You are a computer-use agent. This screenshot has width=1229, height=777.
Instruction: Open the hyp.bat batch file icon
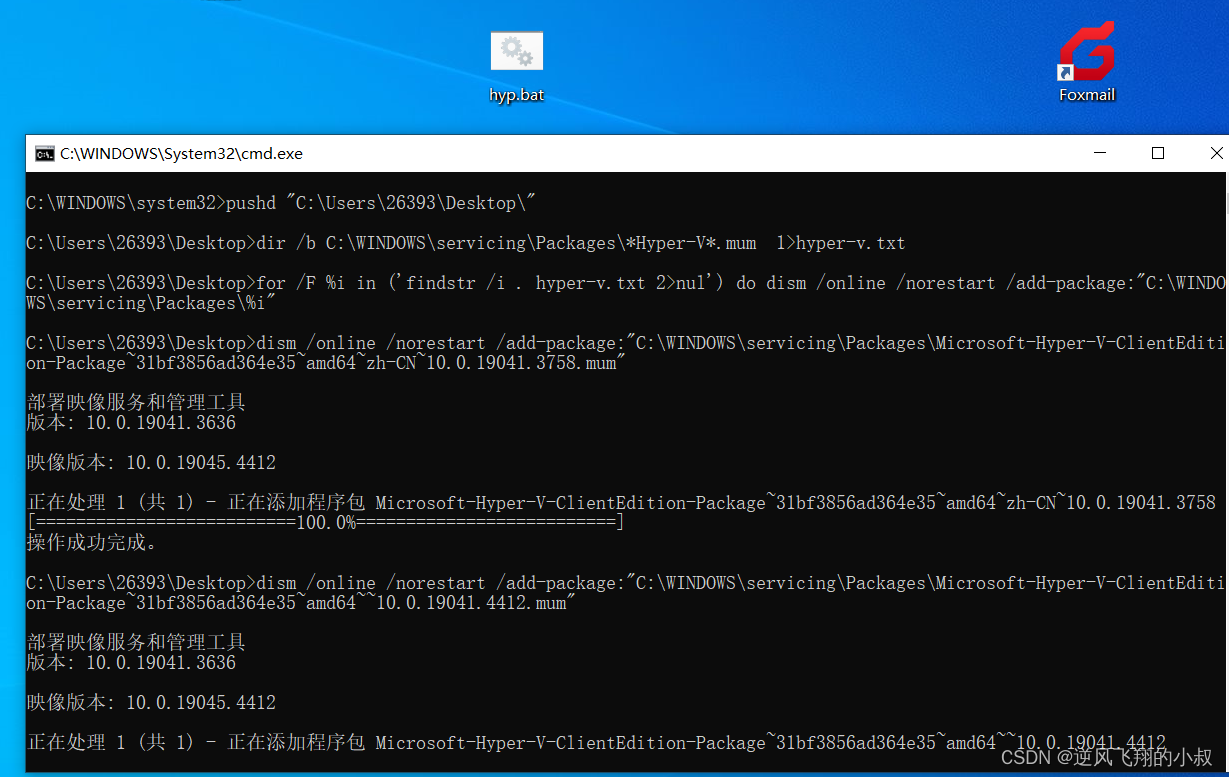(517, 52)
